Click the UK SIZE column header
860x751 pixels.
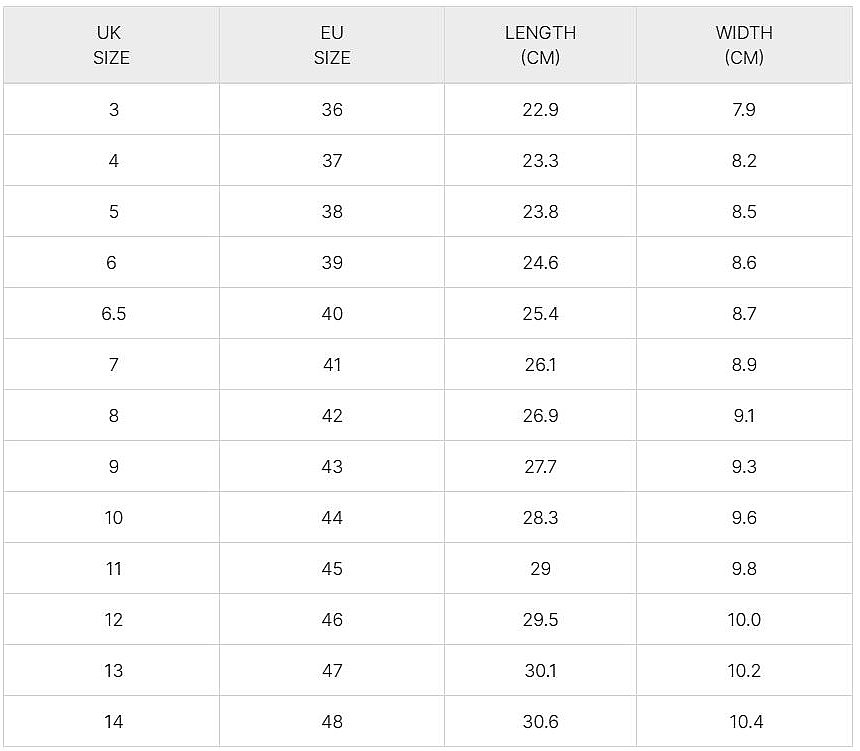(x=112, y=45)
